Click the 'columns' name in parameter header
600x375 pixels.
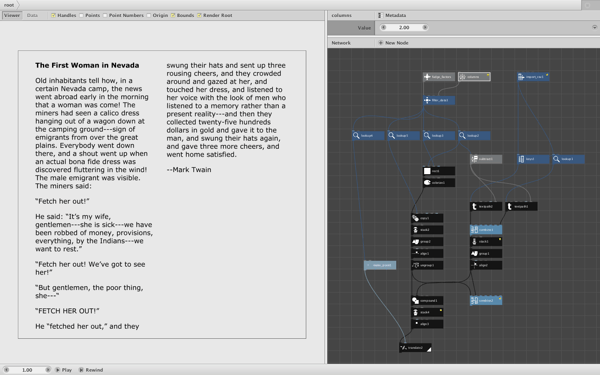pos(341,15)
